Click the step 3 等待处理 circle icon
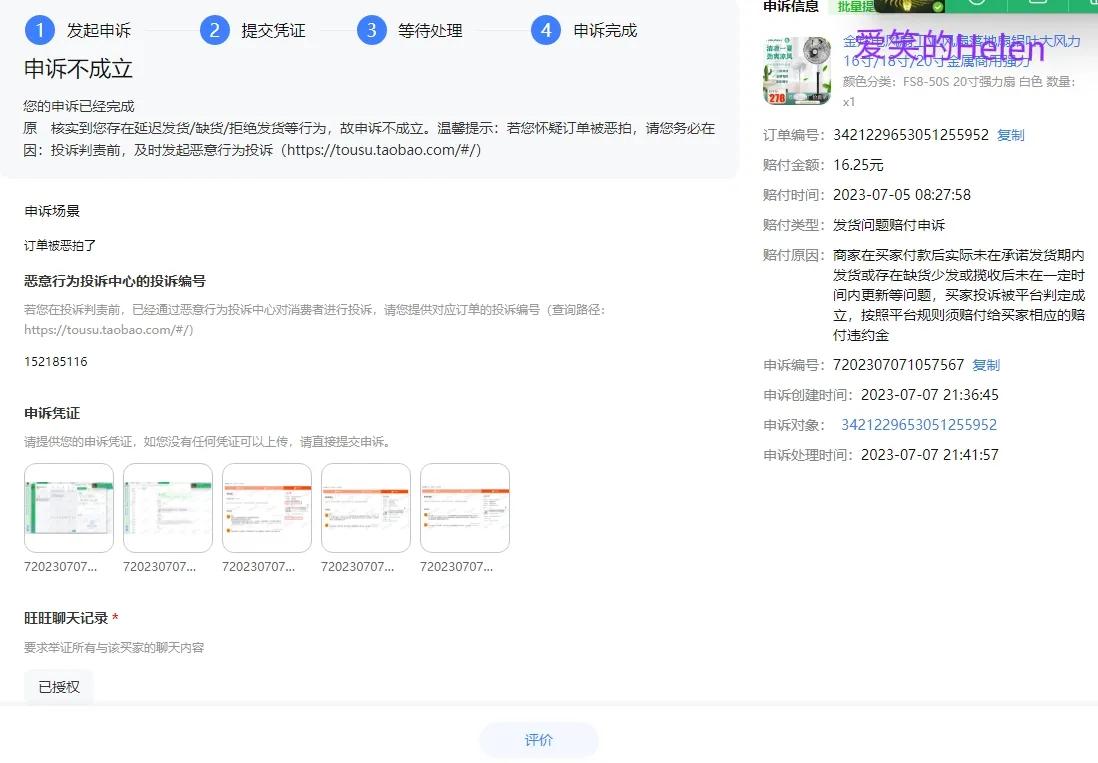 (371, 30)
